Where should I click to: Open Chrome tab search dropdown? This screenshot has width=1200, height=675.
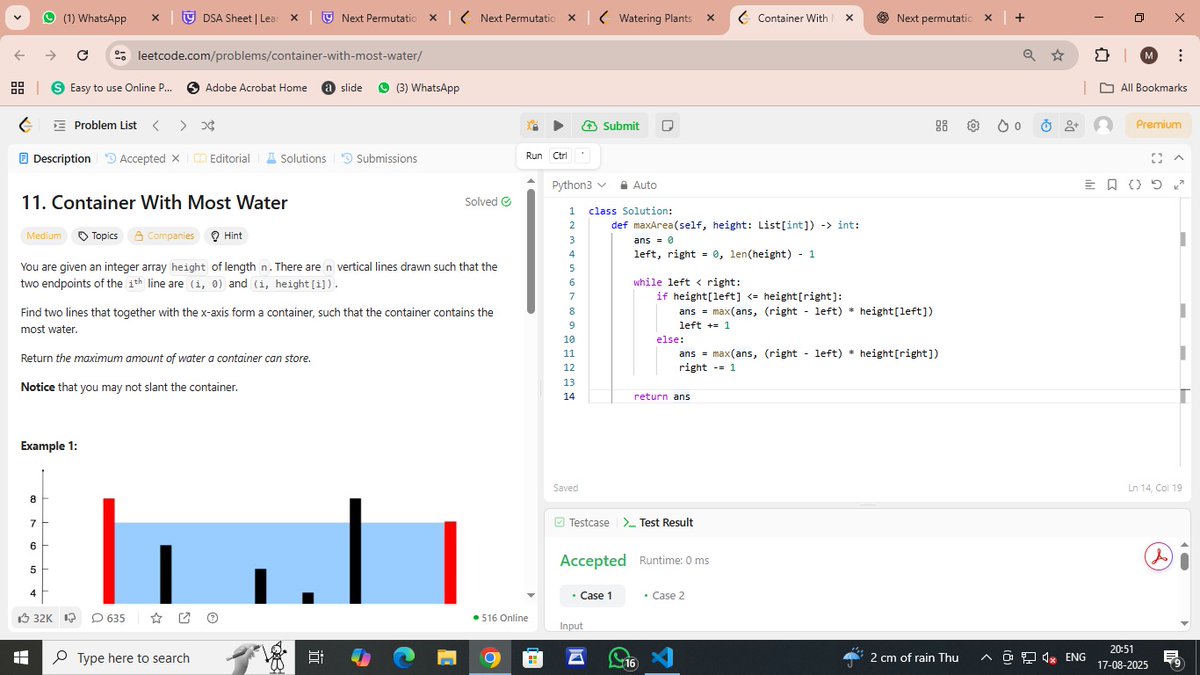tap(18, 18)
